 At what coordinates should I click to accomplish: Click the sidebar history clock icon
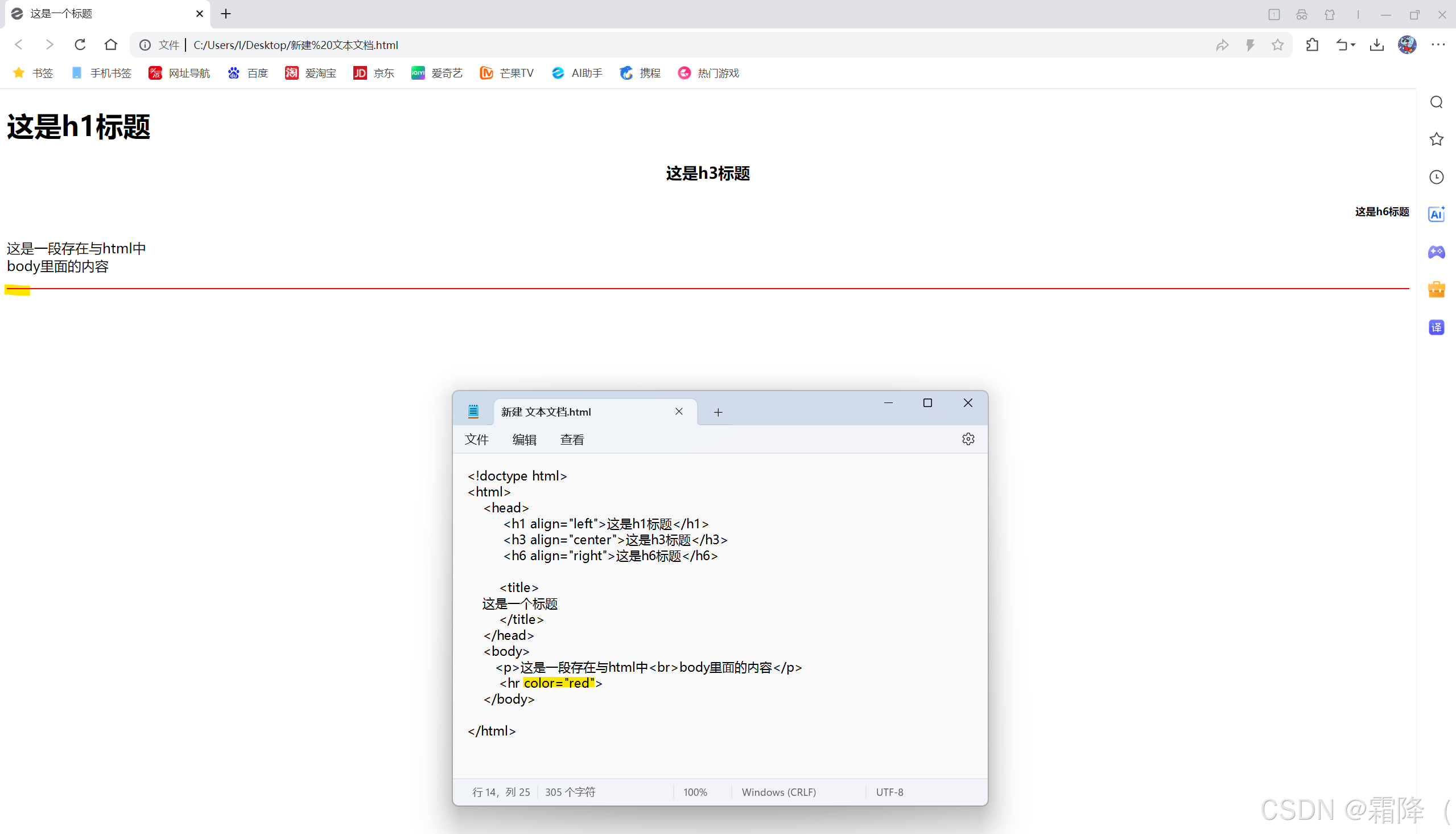(x=1437, y=177)
